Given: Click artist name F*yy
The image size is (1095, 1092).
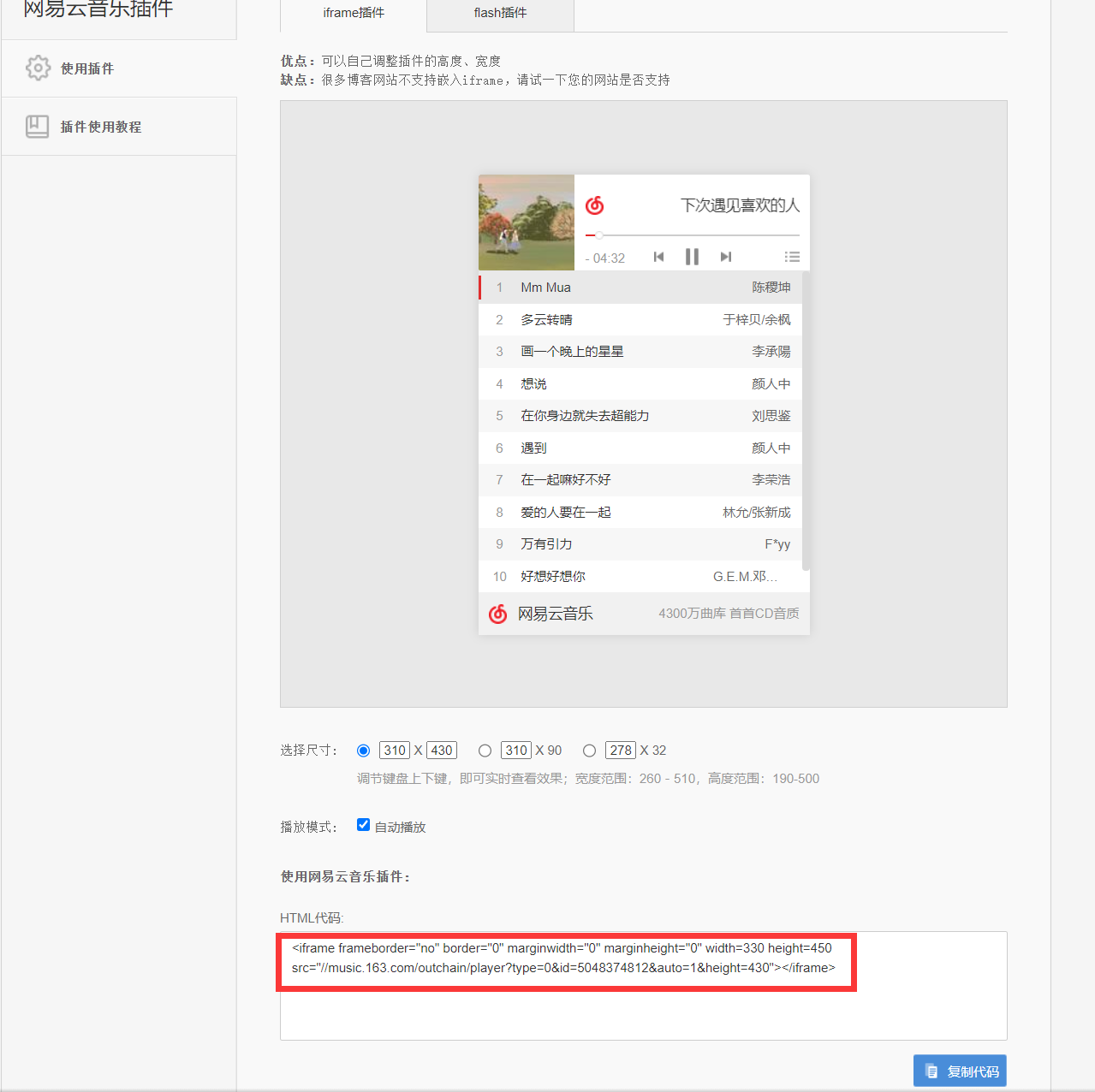Looking at the screenshot, I should (777, 544).
